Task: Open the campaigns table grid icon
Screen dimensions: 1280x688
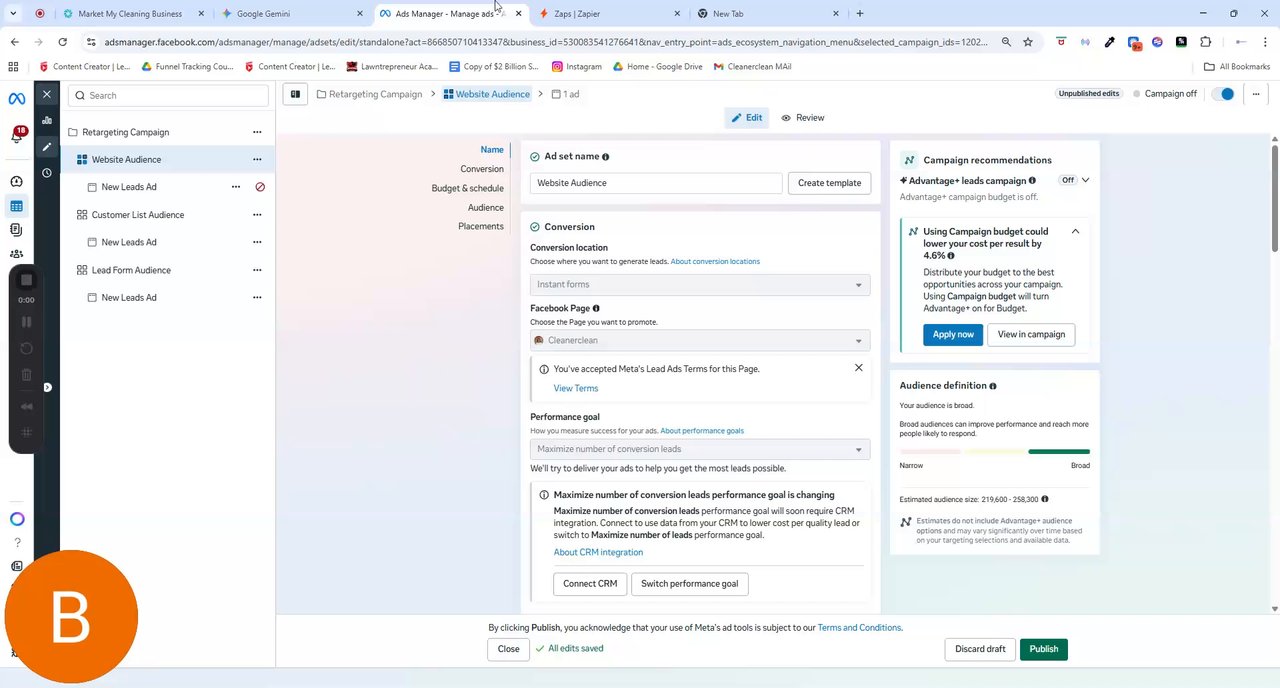Action: pos(16,206)
